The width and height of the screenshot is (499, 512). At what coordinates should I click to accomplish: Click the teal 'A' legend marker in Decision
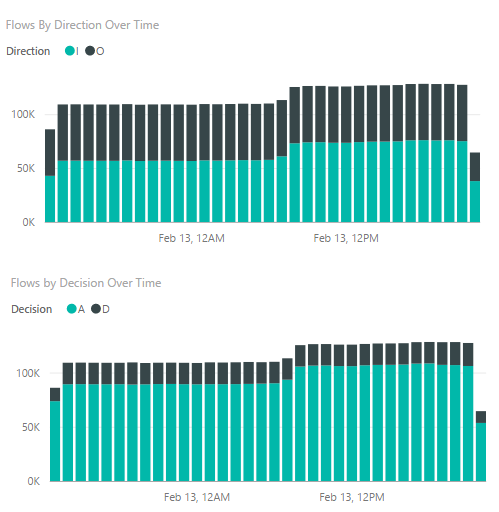[x=72, y=309]
